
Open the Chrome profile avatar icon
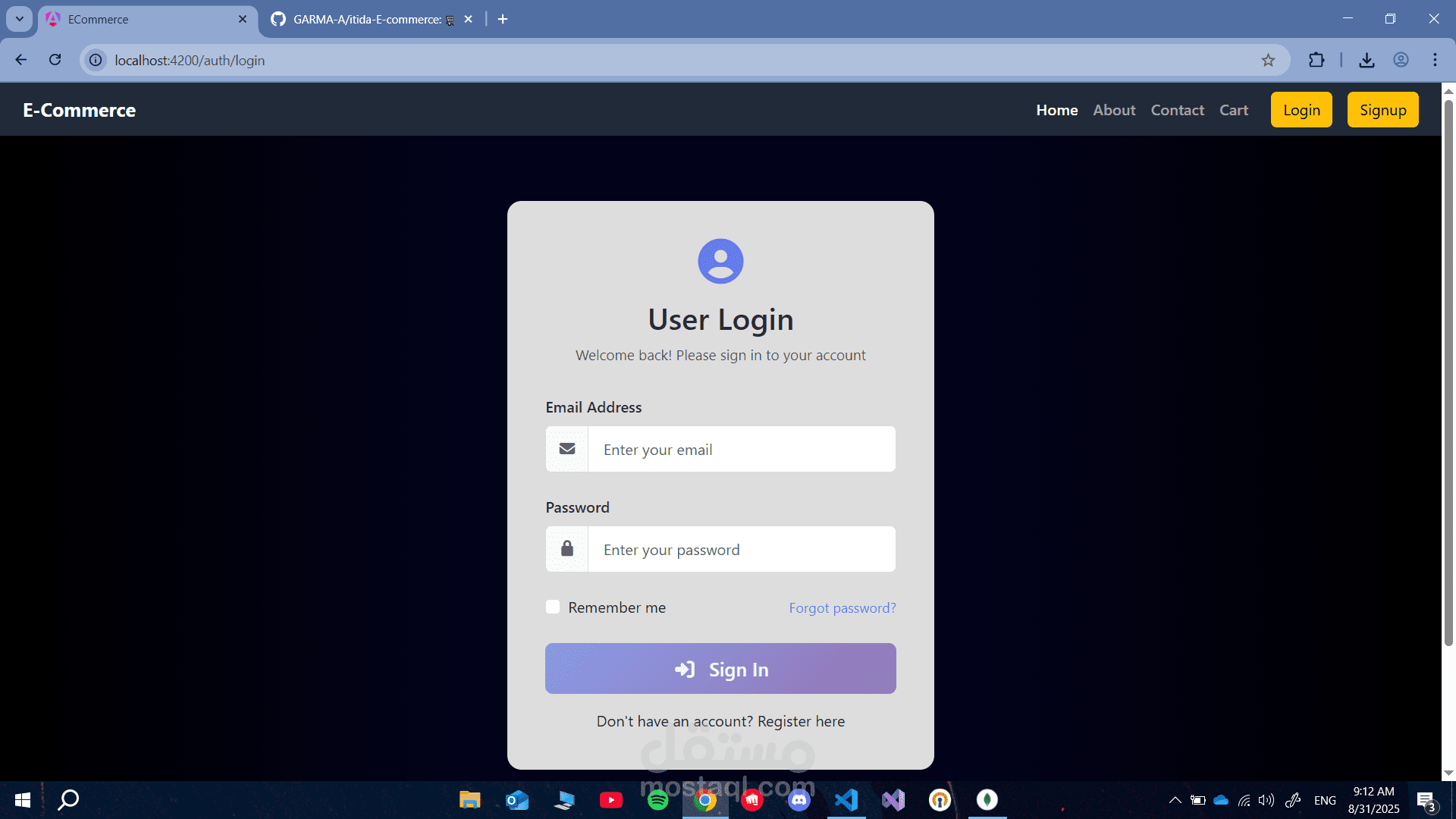coord(1401,60)
